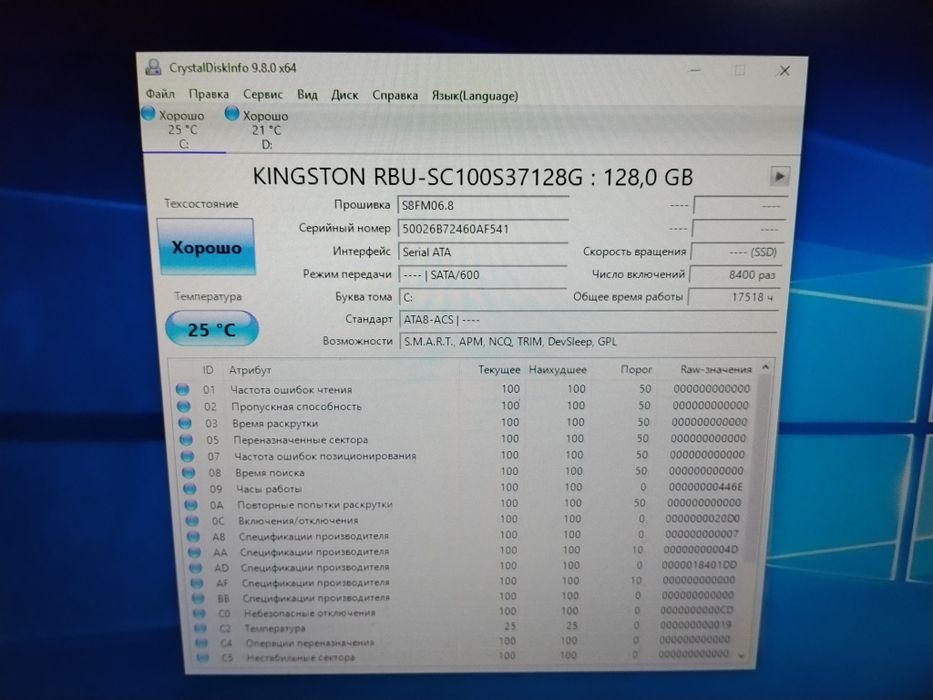Click the Прошивка field S8FM06.8
Image resolution: width=933 pixels, height=700 pixels.
click(x=483, y=205)
